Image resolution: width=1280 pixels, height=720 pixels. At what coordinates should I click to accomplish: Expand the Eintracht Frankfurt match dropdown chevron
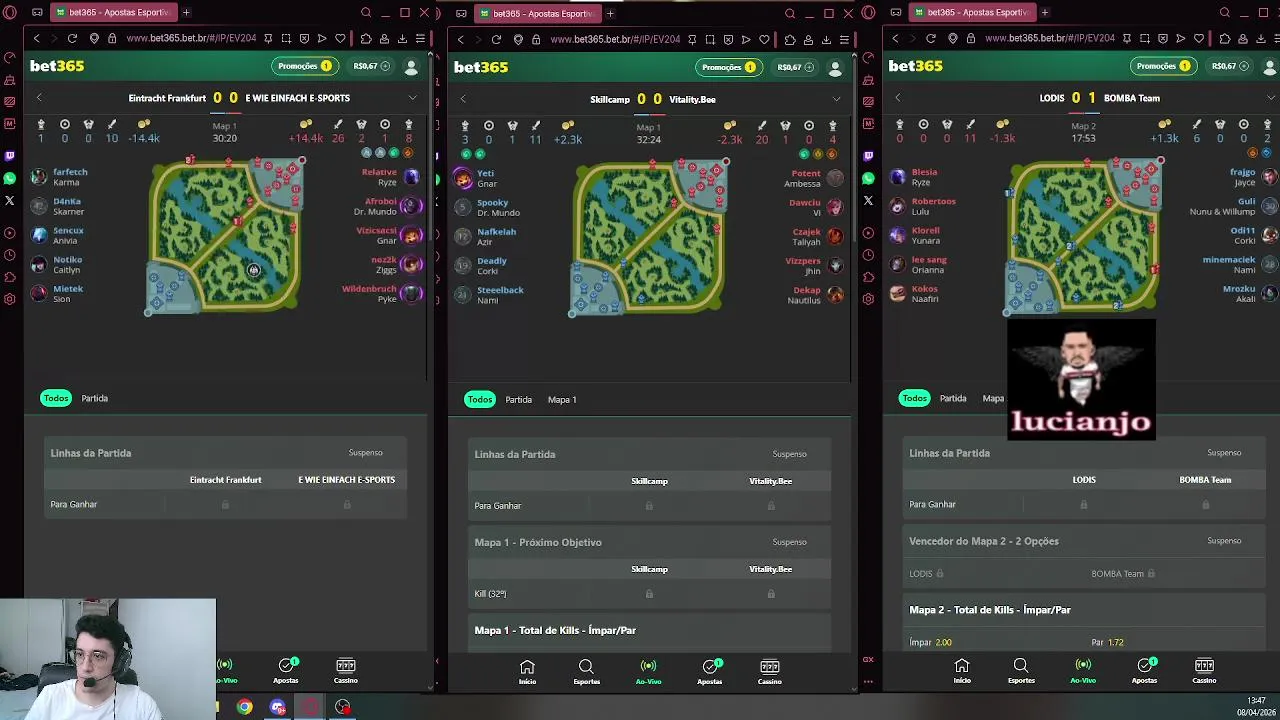click(x=412, y=98)
